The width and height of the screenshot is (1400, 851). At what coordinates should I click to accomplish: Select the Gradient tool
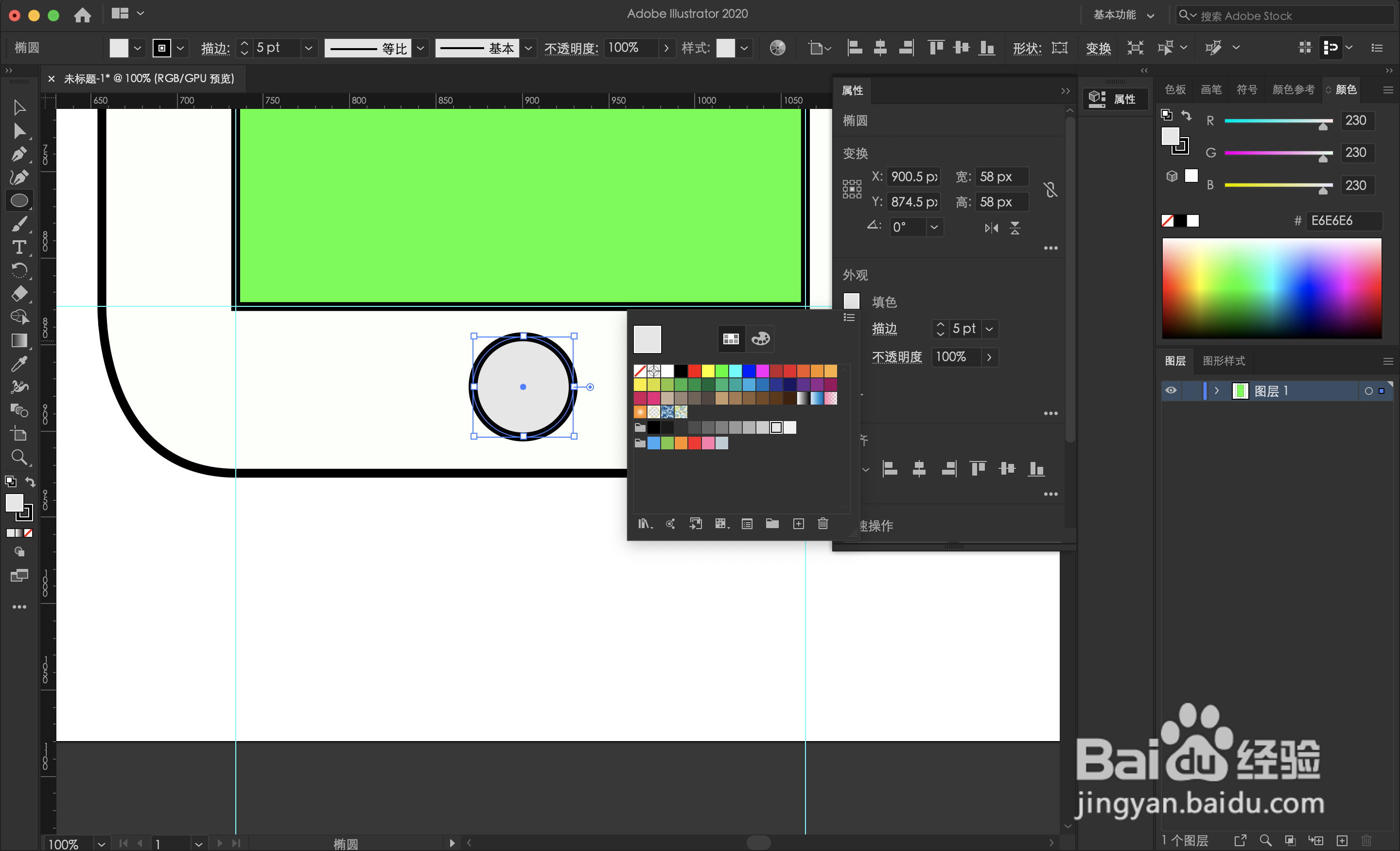[x=19, y=340]
